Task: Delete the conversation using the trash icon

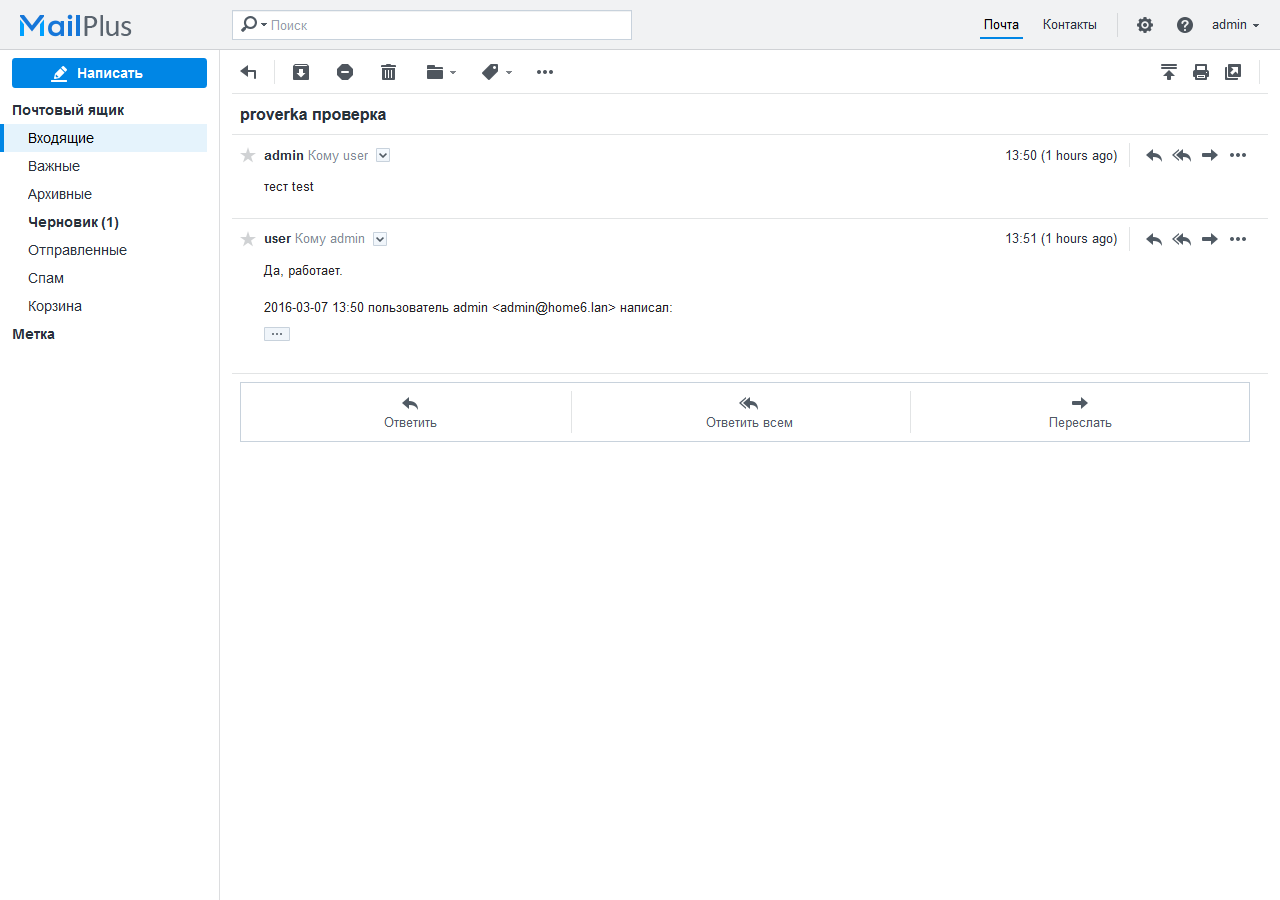Action: [389, 72]
